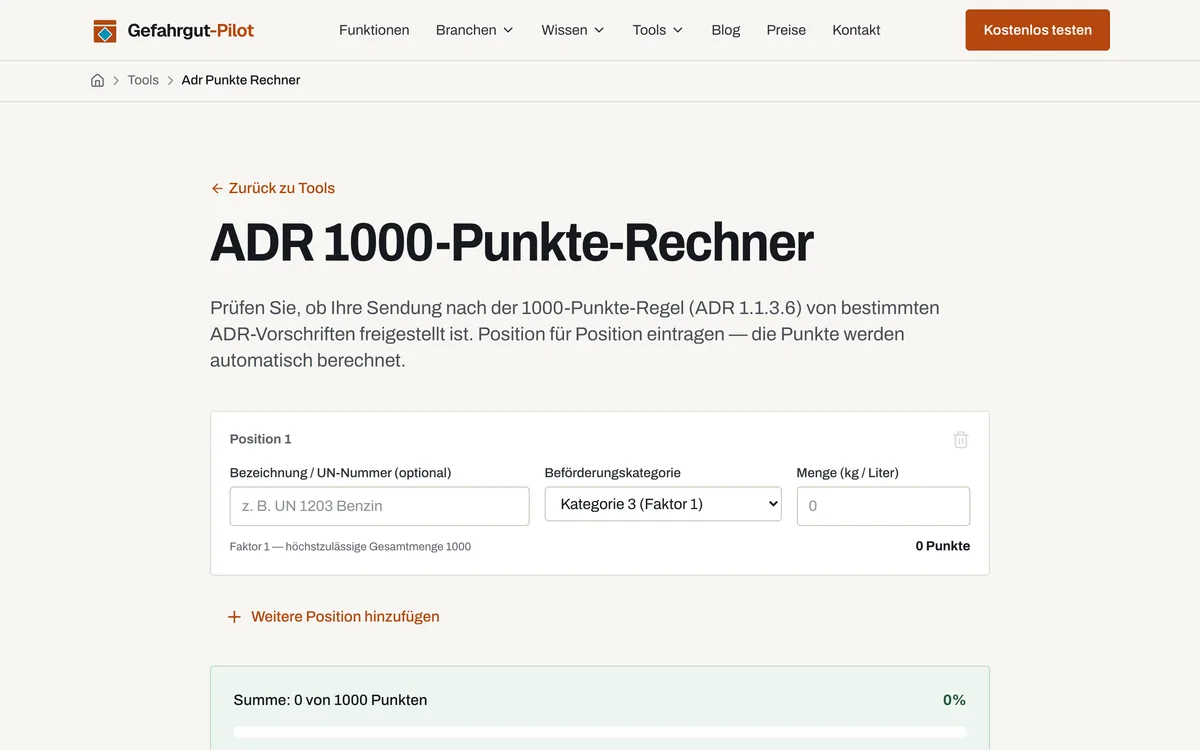The height and width of the screenshot is (750, 1200).
Task: Open the Preise page
Action: point(786,30)
